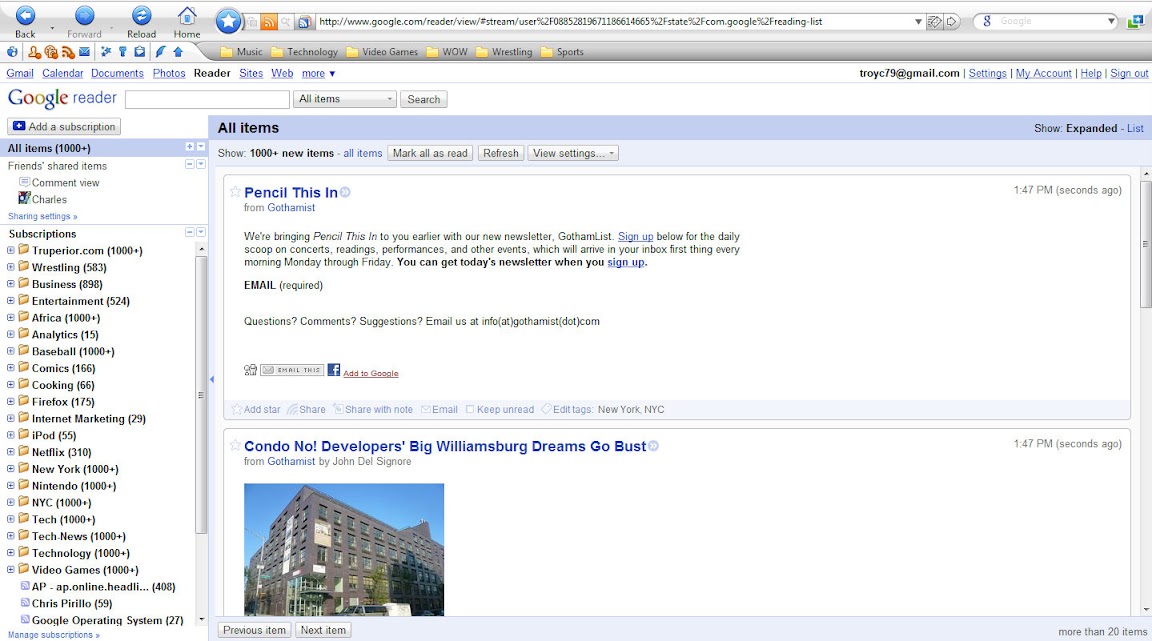Viewport: 1152px width, 641px height.
Task: Switch to List view
Action: pyautogui.click(x=1135, y=128)
